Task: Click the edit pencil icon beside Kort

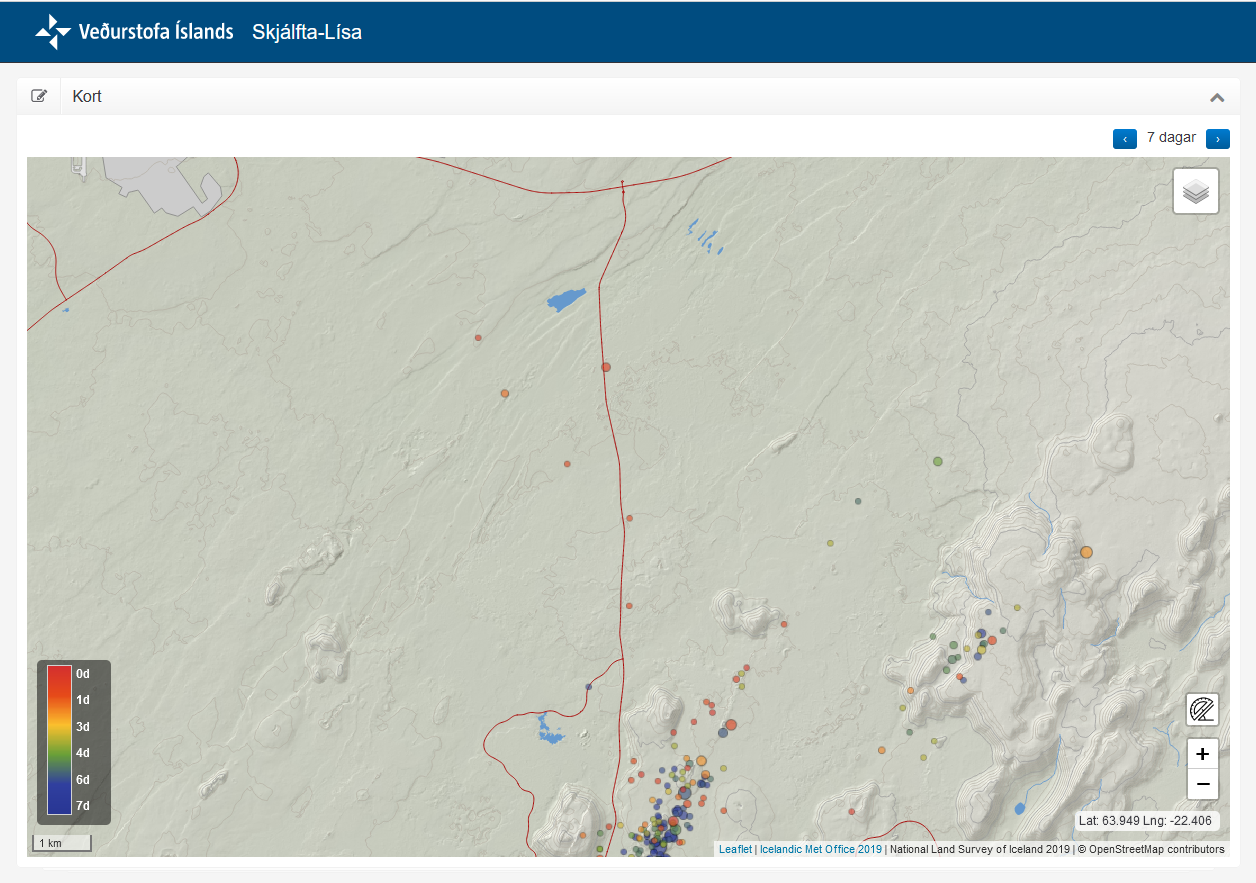Action: [39, 97]
